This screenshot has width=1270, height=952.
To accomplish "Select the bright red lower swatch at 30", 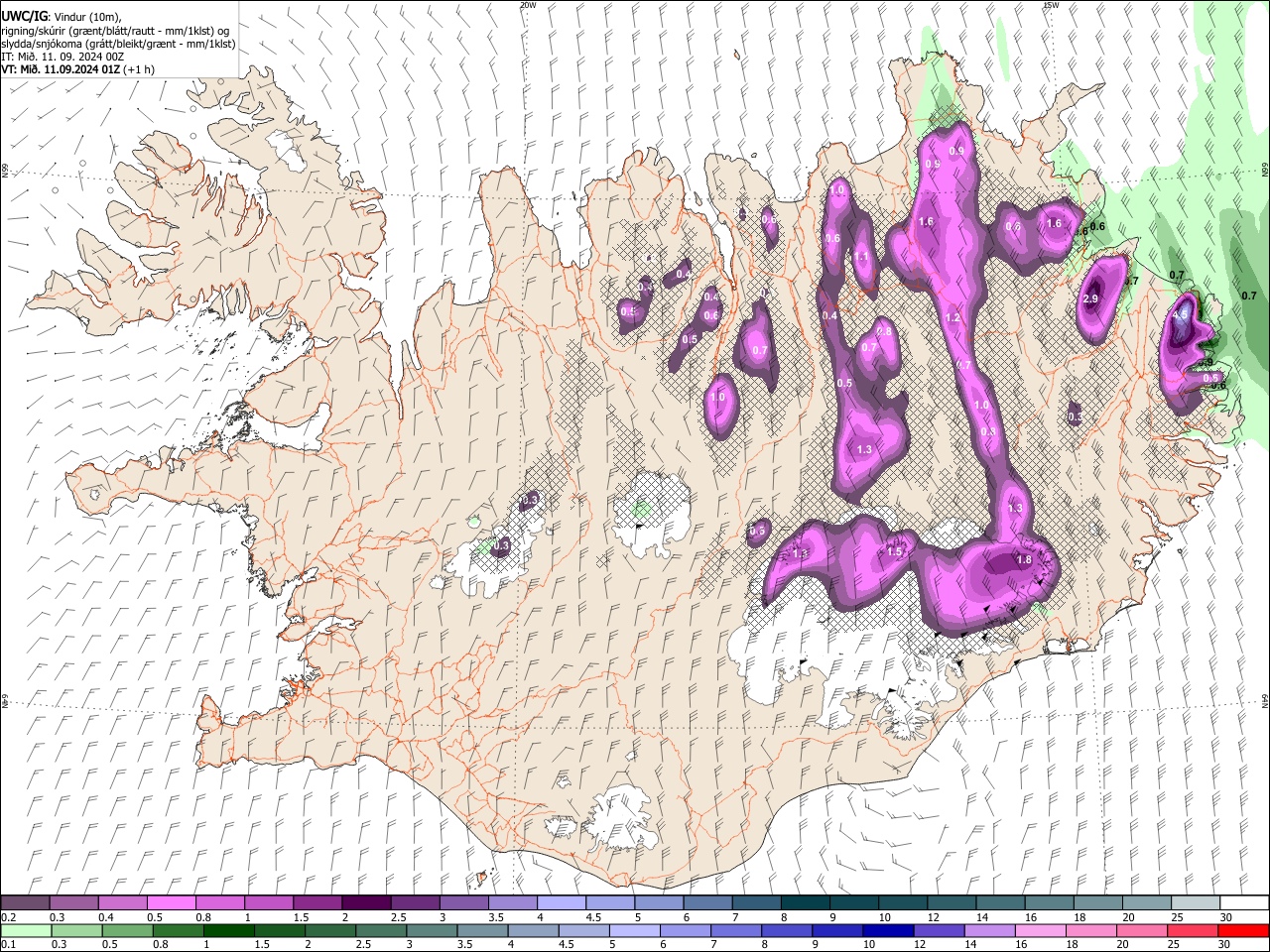I will (1243, 930).
